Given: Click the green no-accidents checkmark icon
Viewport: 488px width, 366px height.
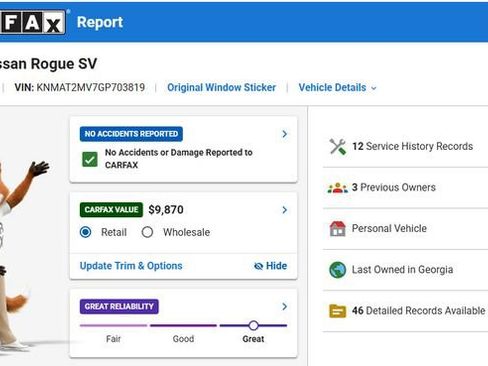Looking at the screenshot, I should point(90,159).
